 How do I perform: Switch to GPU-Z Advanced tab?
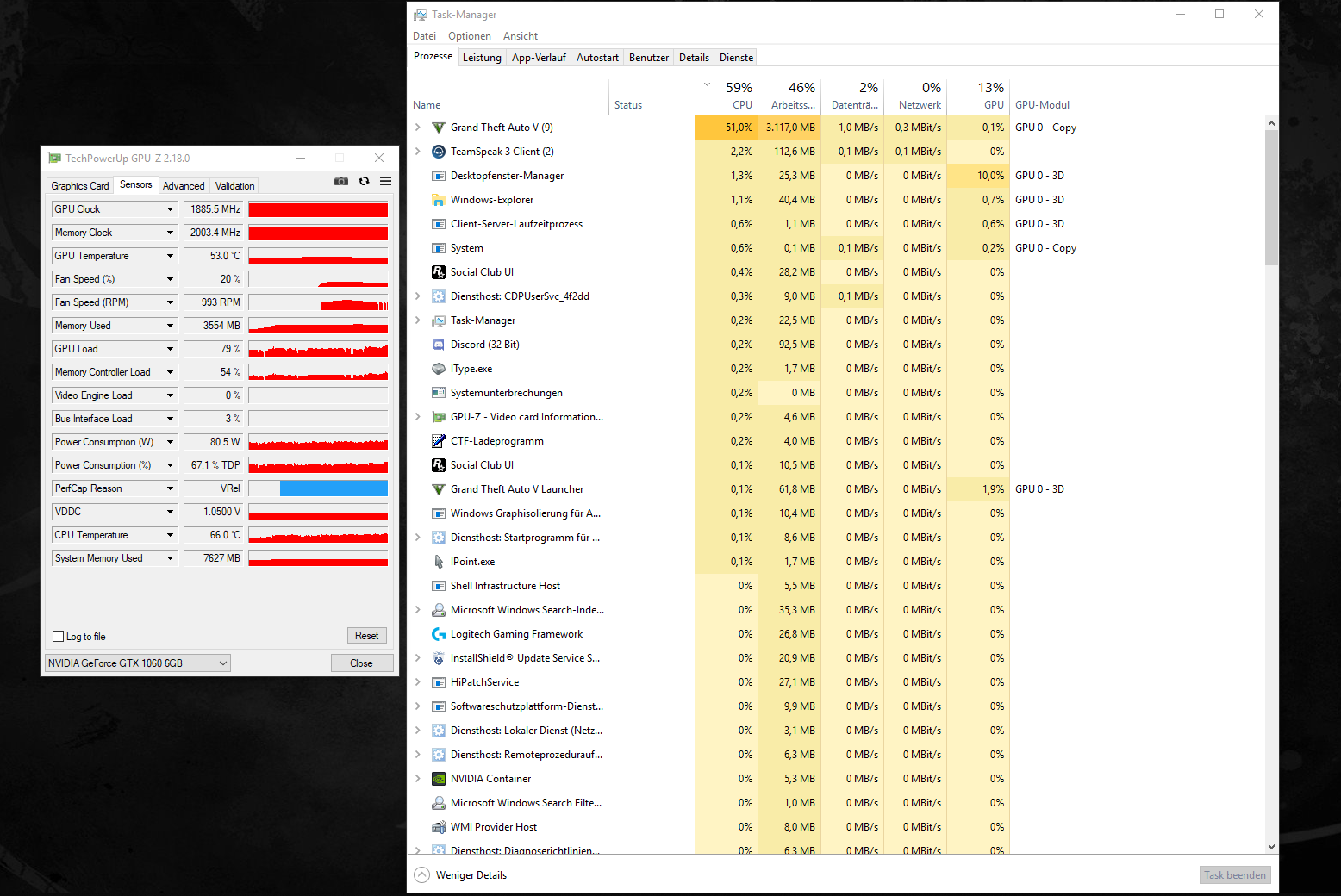184,186
